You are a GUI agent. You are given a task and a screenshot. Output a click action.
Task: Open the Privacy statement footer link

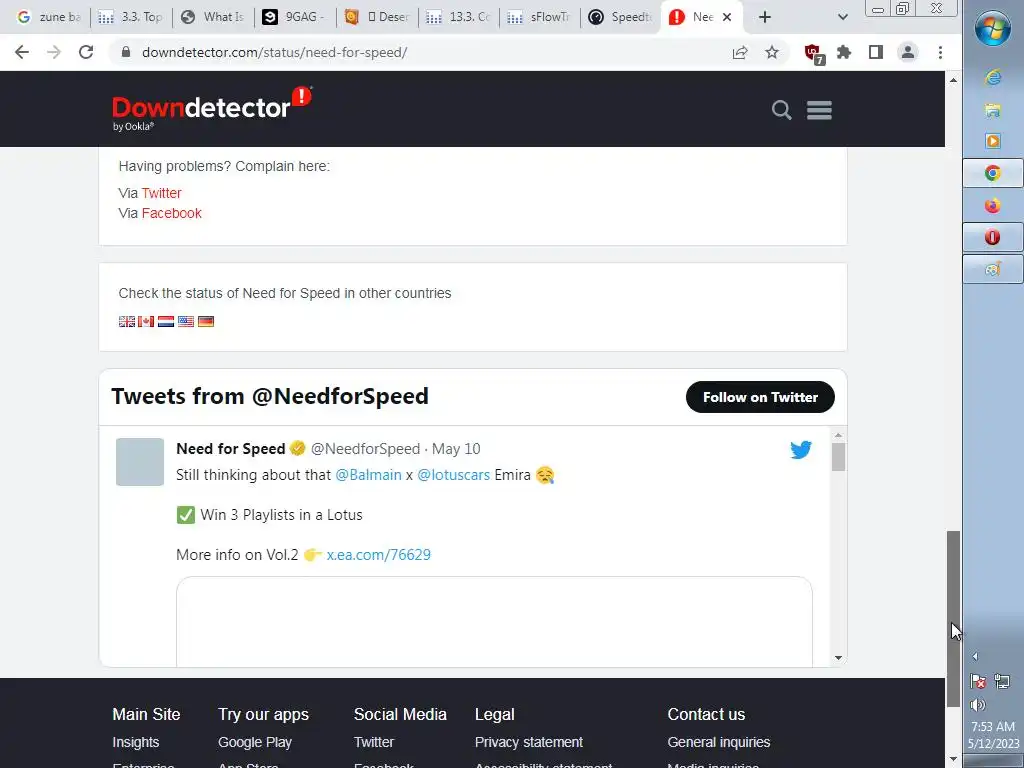pos(529,743)
